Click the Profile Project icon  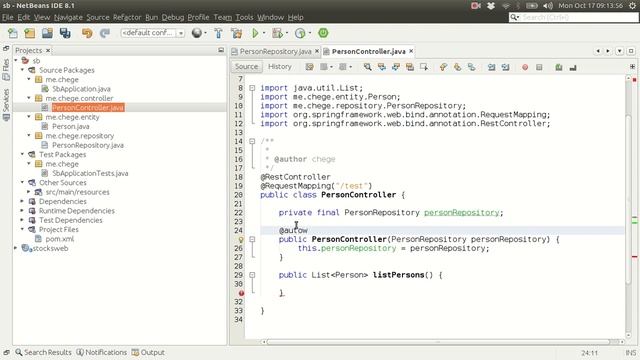pyautogui.click(x=300, y=33)
